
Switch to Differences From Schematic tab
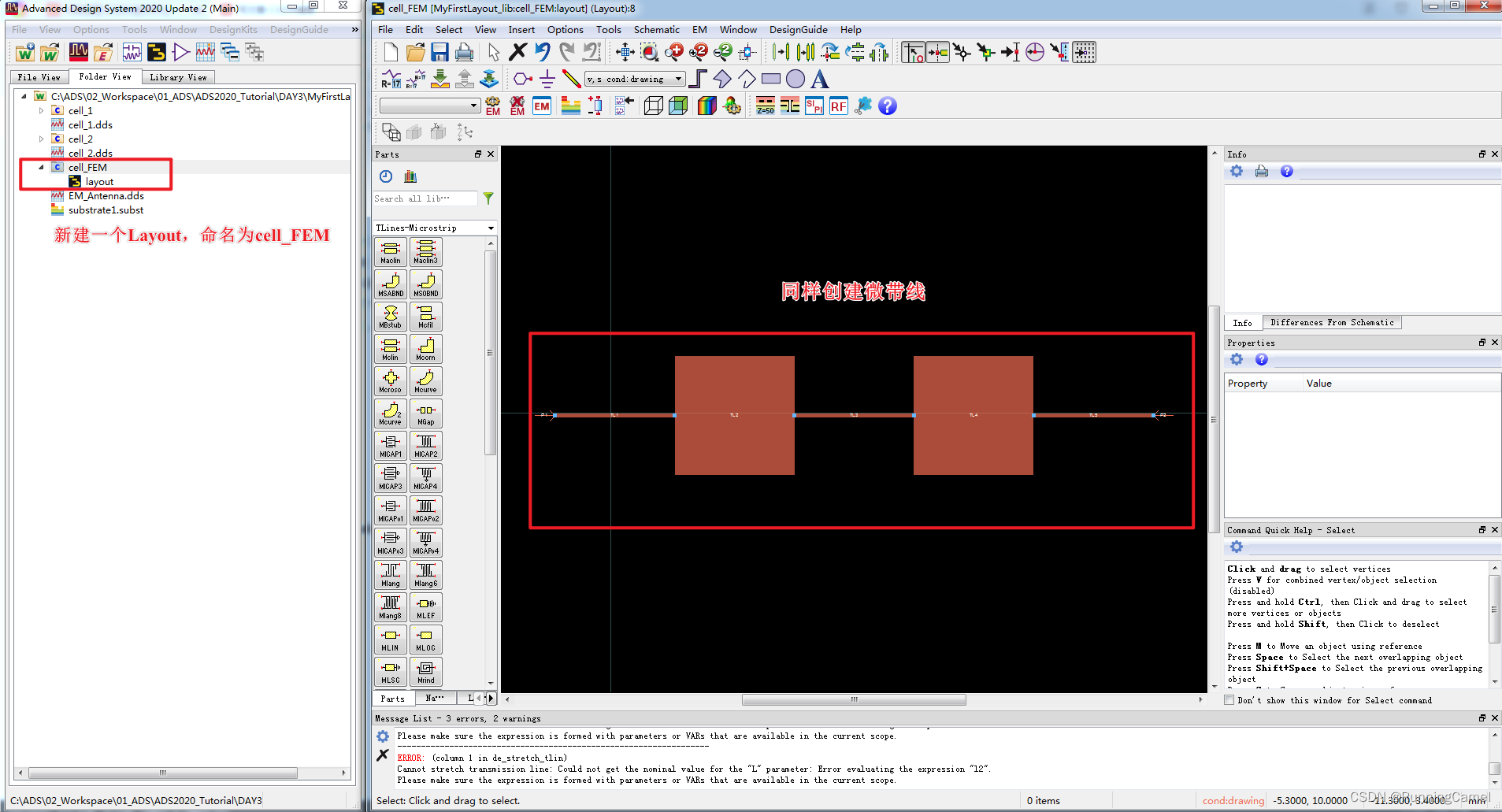1332,323
